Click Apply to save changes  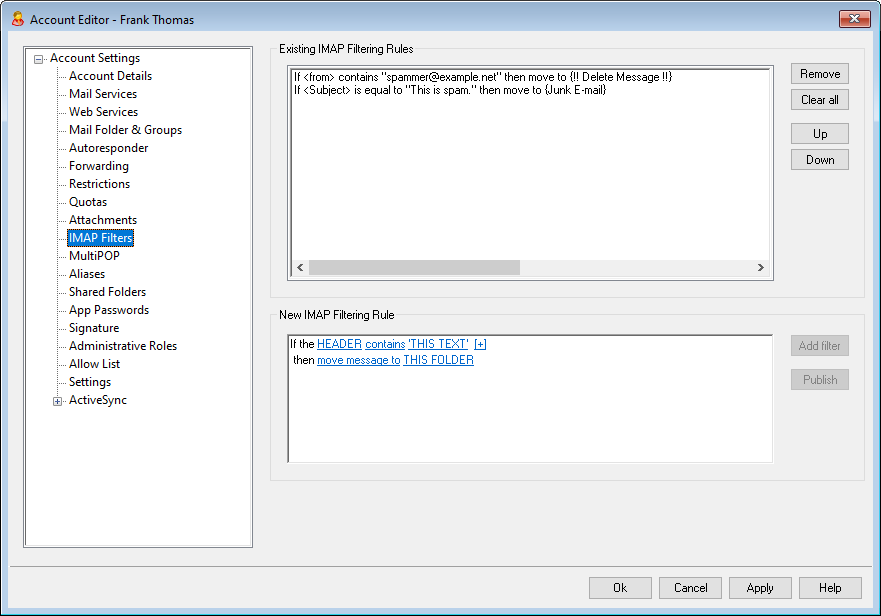[x=759, y=588]
